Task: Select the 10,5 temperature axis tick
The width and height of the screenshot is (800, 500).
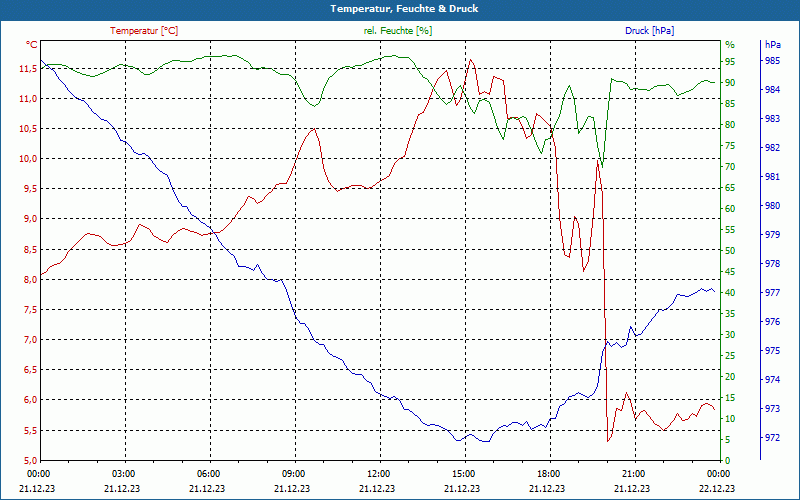Action: [x=28, y=129]
